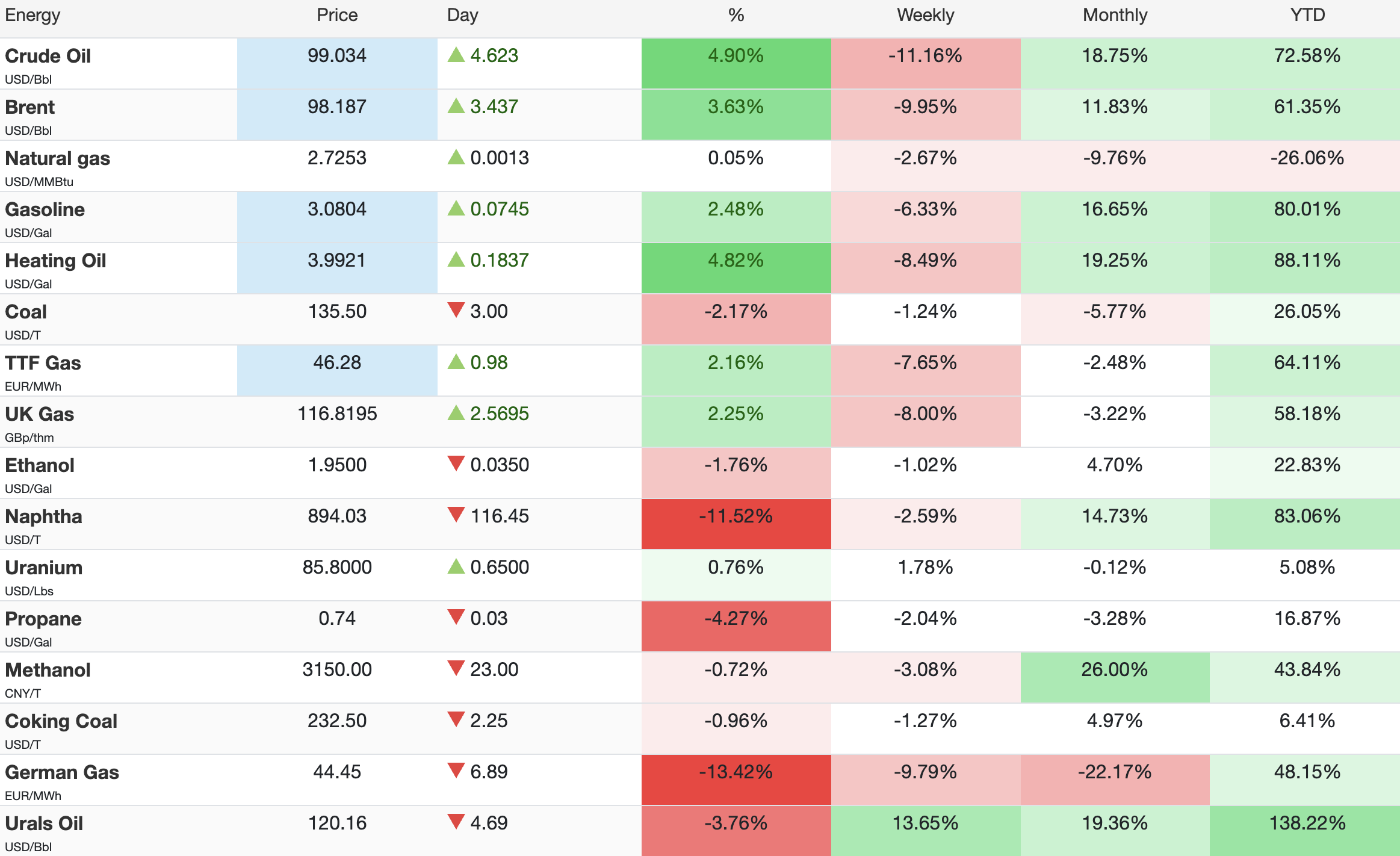Click the Energy column header
The height and width of the screenshot is (856, 1400).
[33, 15]
